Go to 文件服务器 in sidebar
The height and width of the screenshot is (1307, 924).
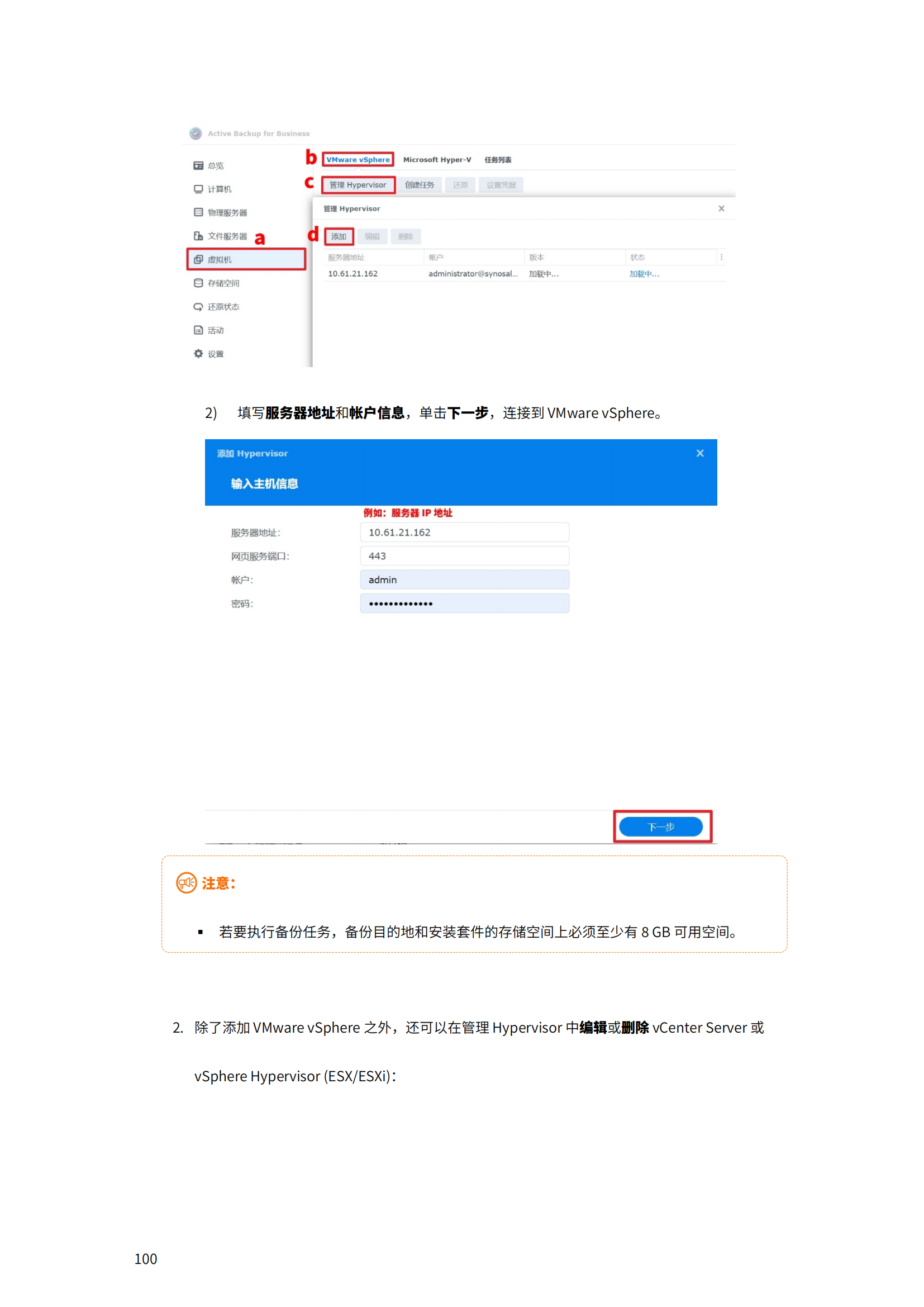(x=220, y=236)
